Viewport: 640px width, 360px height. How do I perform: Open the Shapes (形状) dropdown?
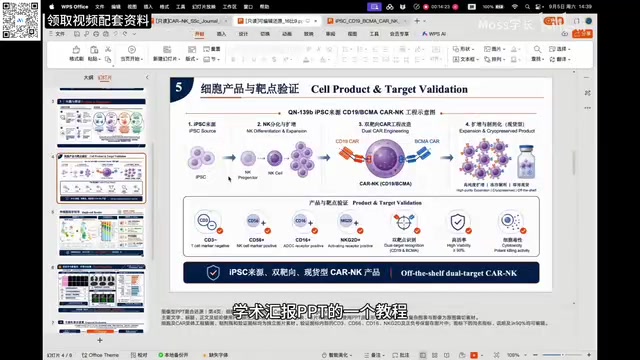click(x=463, y=49)
